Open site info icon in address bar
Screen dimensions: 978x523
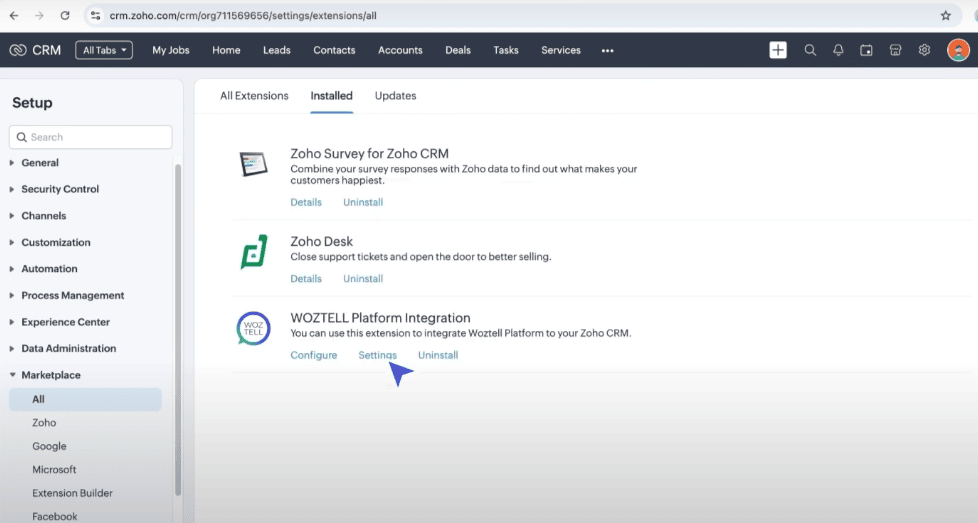coord(95,16)
